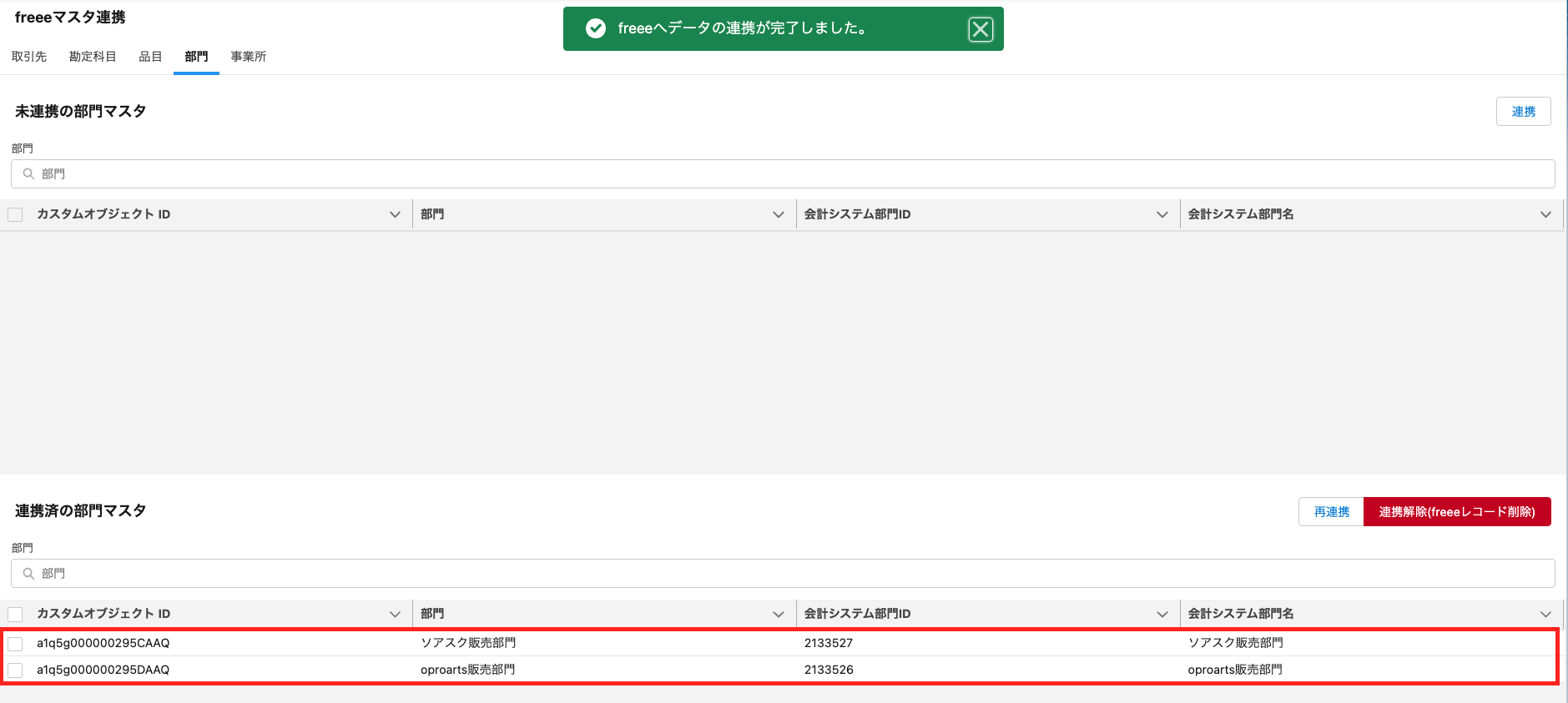Open the 取引先 tab
The image size is (1568, 703).
pyautogui.click(x=29, y=57)
